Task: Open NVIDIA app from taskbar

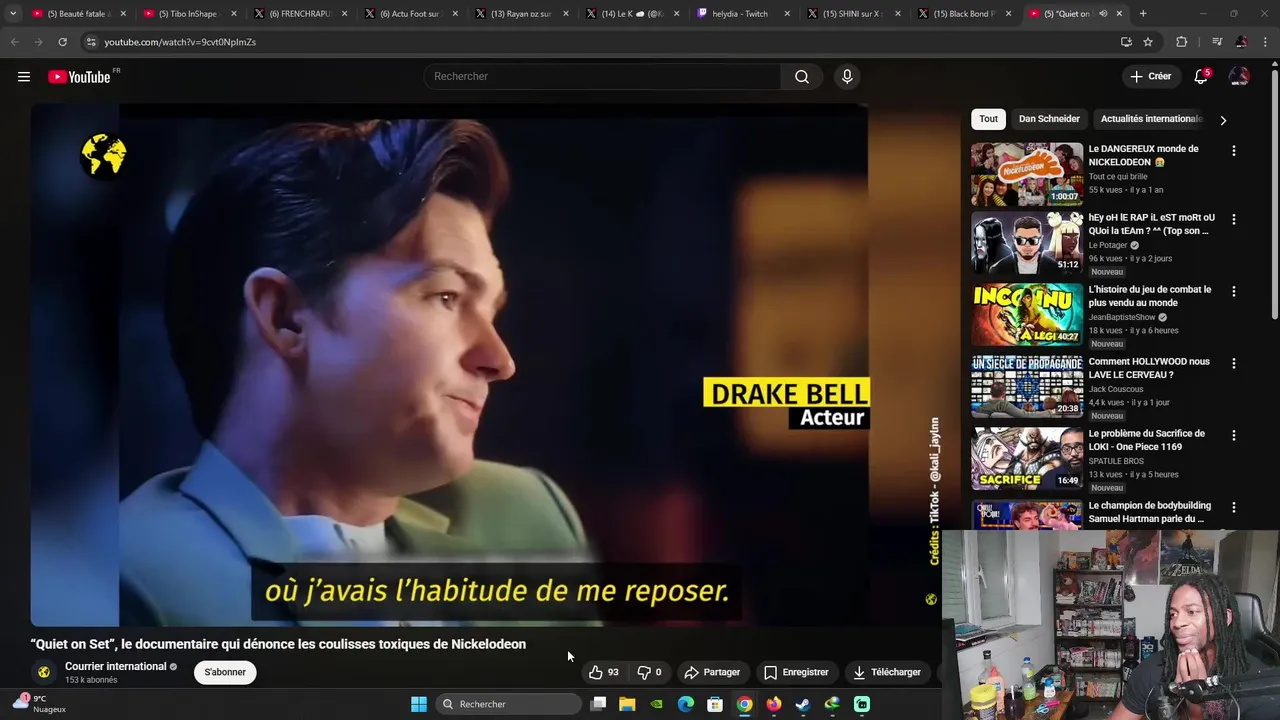Action: [656, 704]
